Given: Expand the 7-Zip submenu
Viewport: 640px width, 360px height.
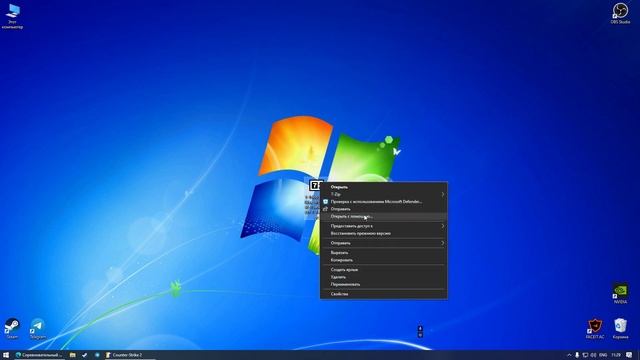Looking at the screenshot, I should tap(383, 194).
